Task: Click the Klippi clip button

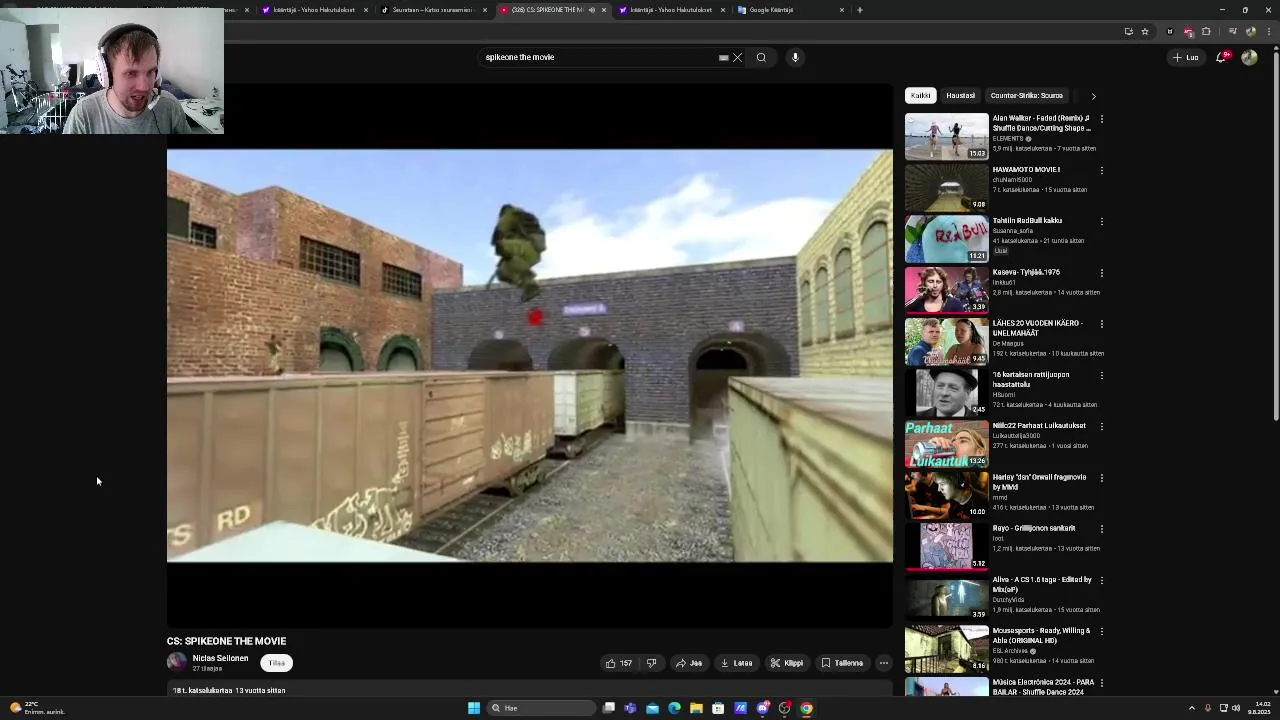Action: (x=786, y=663)
